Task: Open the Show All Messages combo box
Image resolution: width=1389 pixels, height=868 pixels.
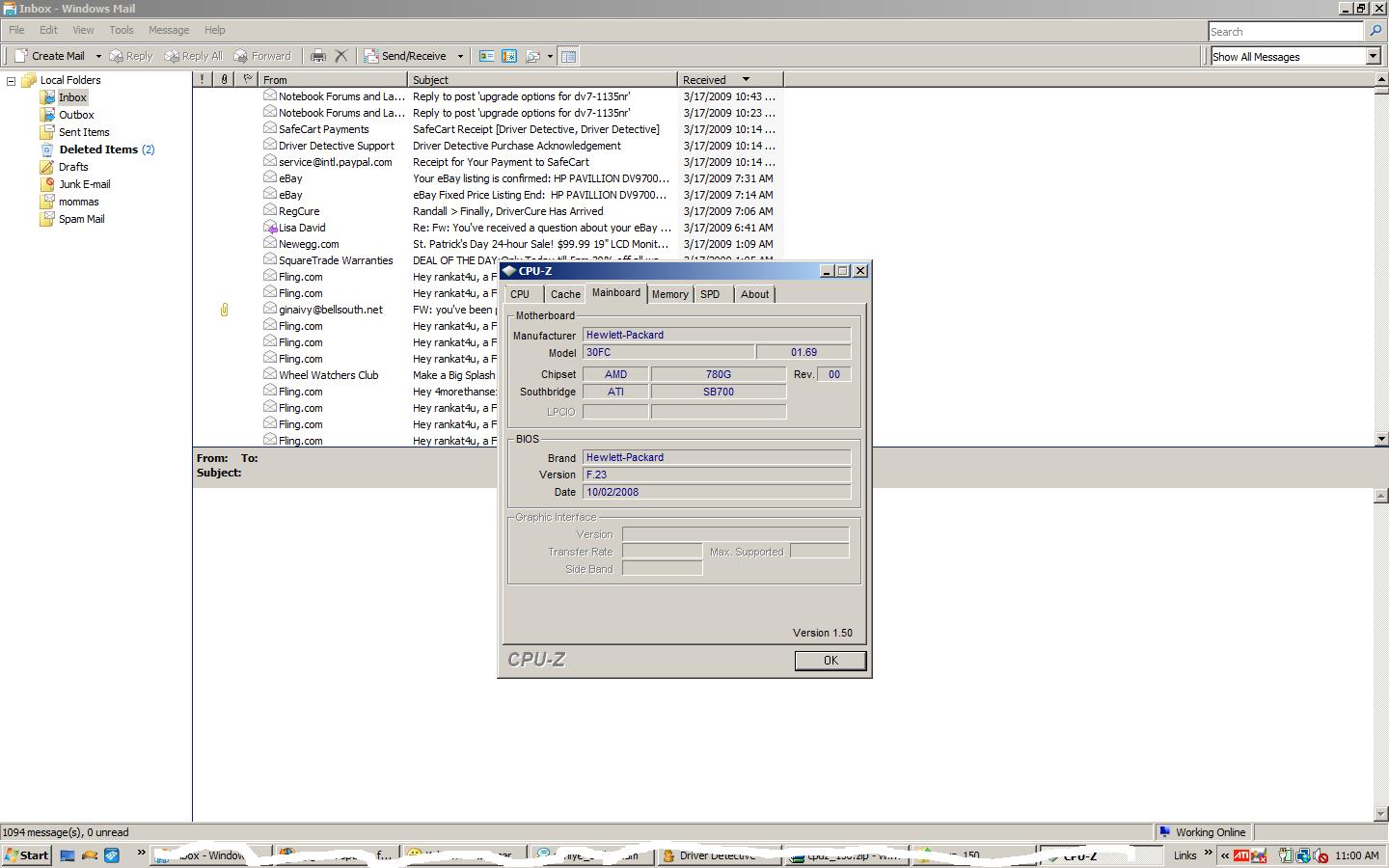Action: [x=1295, y=56]
